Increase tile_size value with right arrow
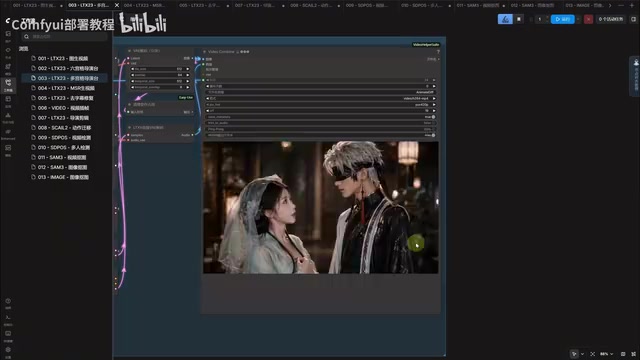This screenshot has width=640, height=360. pos(188,69)
